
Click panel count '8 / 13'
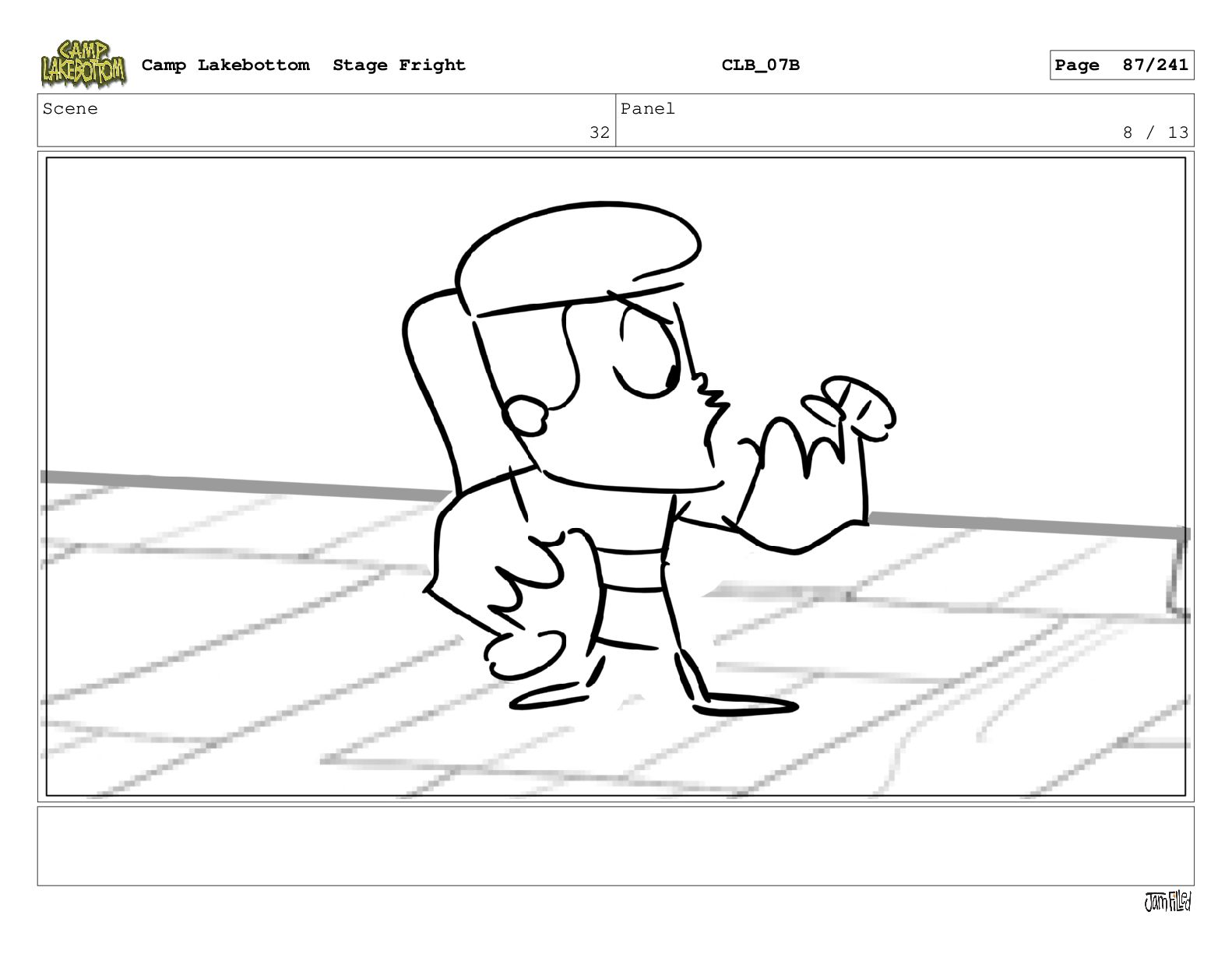pos(1155,132)
